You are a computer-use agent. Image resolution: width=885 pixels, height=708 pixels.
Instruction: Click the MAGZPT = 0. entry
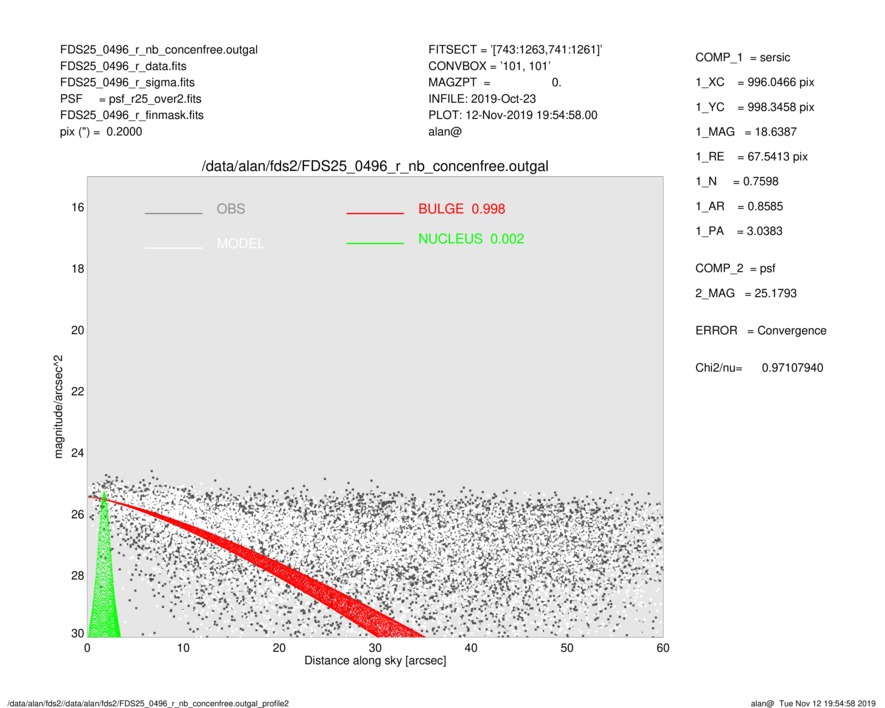pyautogui.click(x=494, y=82)
